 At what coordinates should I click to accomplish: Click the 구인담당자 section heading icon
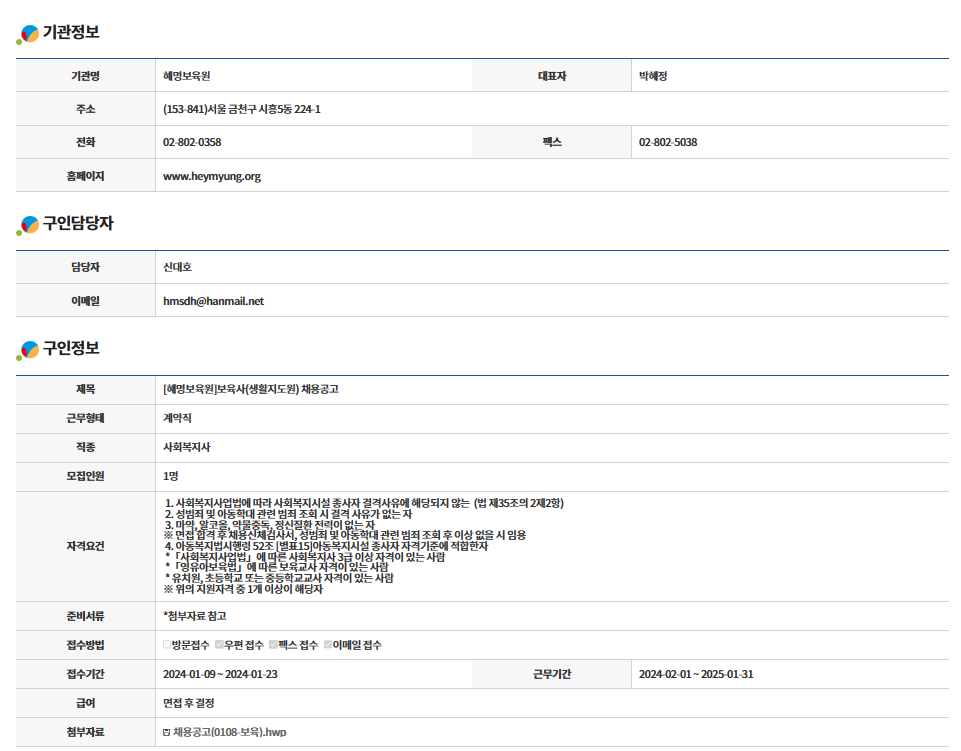[28, 226]
